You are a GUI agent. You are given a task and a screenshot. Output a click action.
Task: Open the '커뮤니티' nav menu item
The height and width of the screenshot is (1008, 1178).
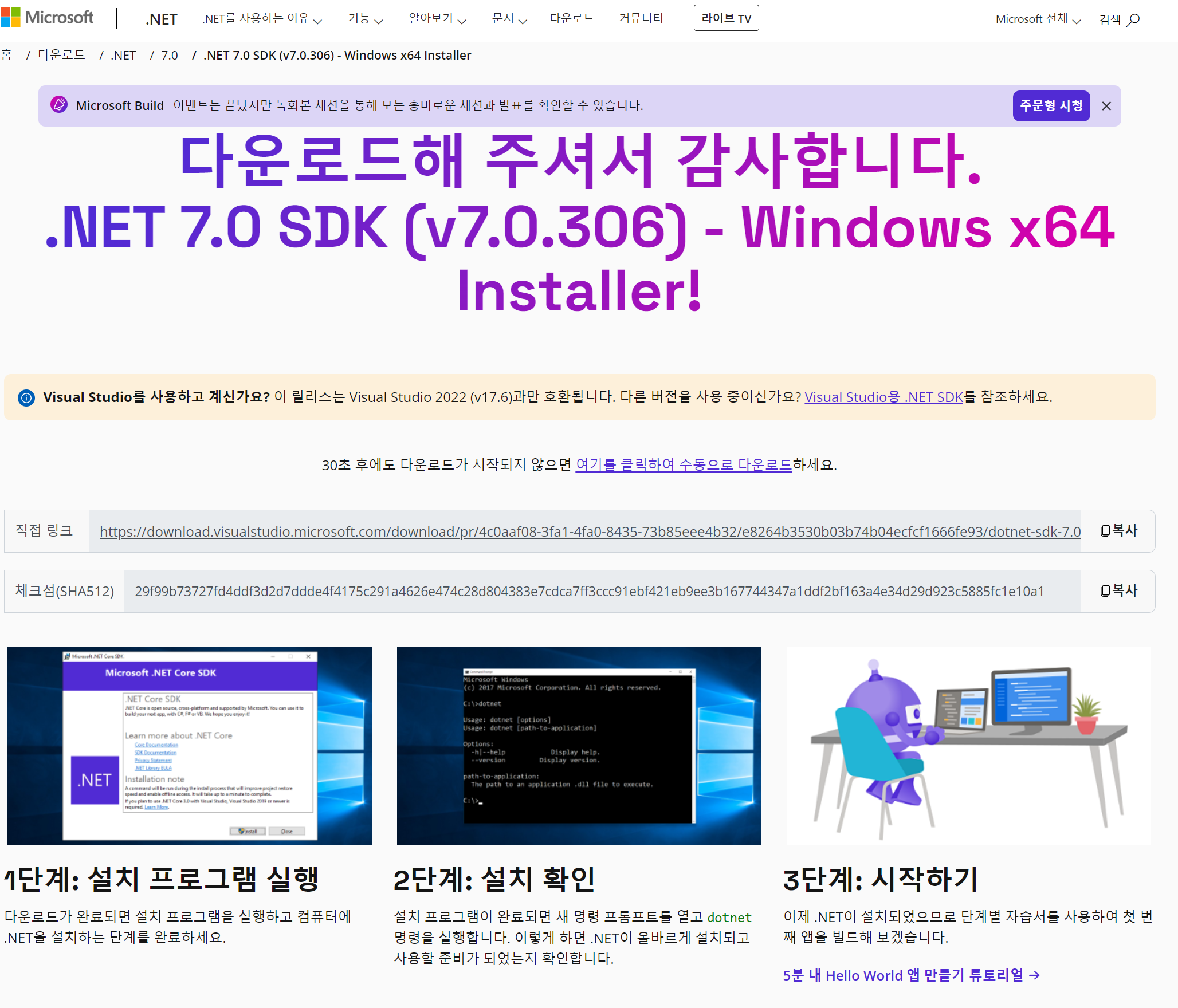(x=641, y=19)
